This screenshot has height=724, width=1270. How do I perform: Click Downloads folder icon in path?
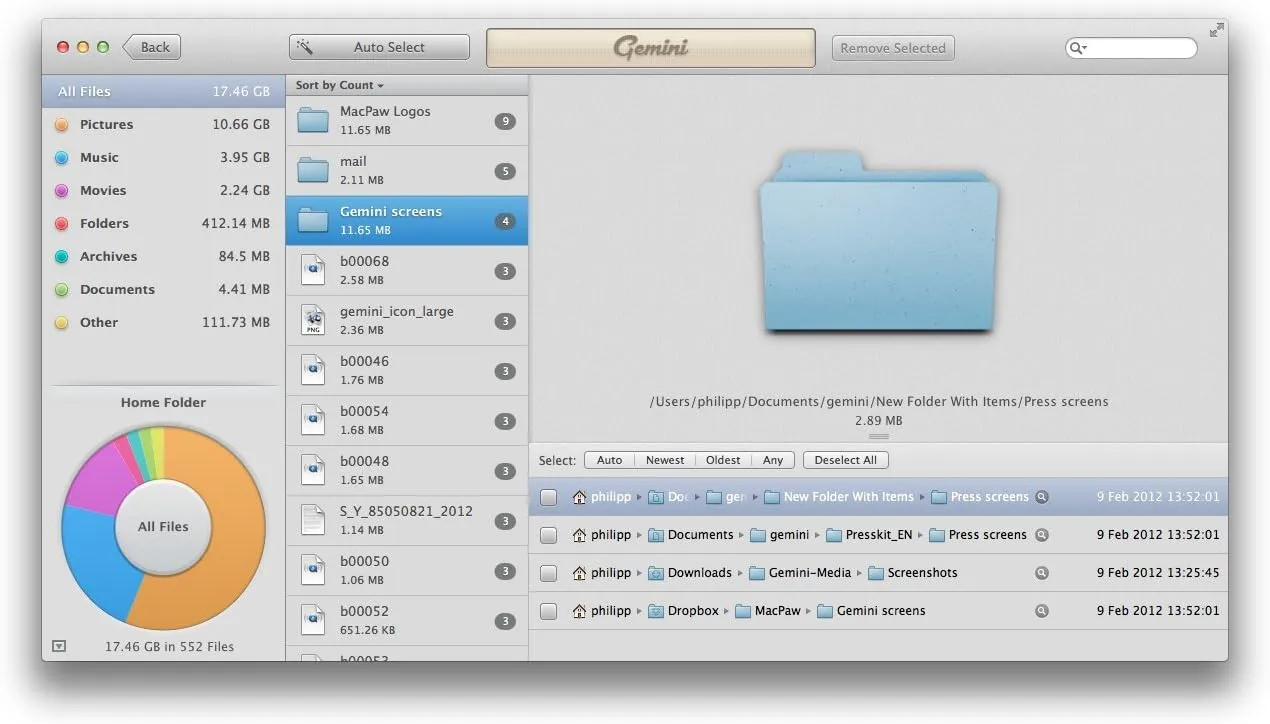(x=656, y=573)
